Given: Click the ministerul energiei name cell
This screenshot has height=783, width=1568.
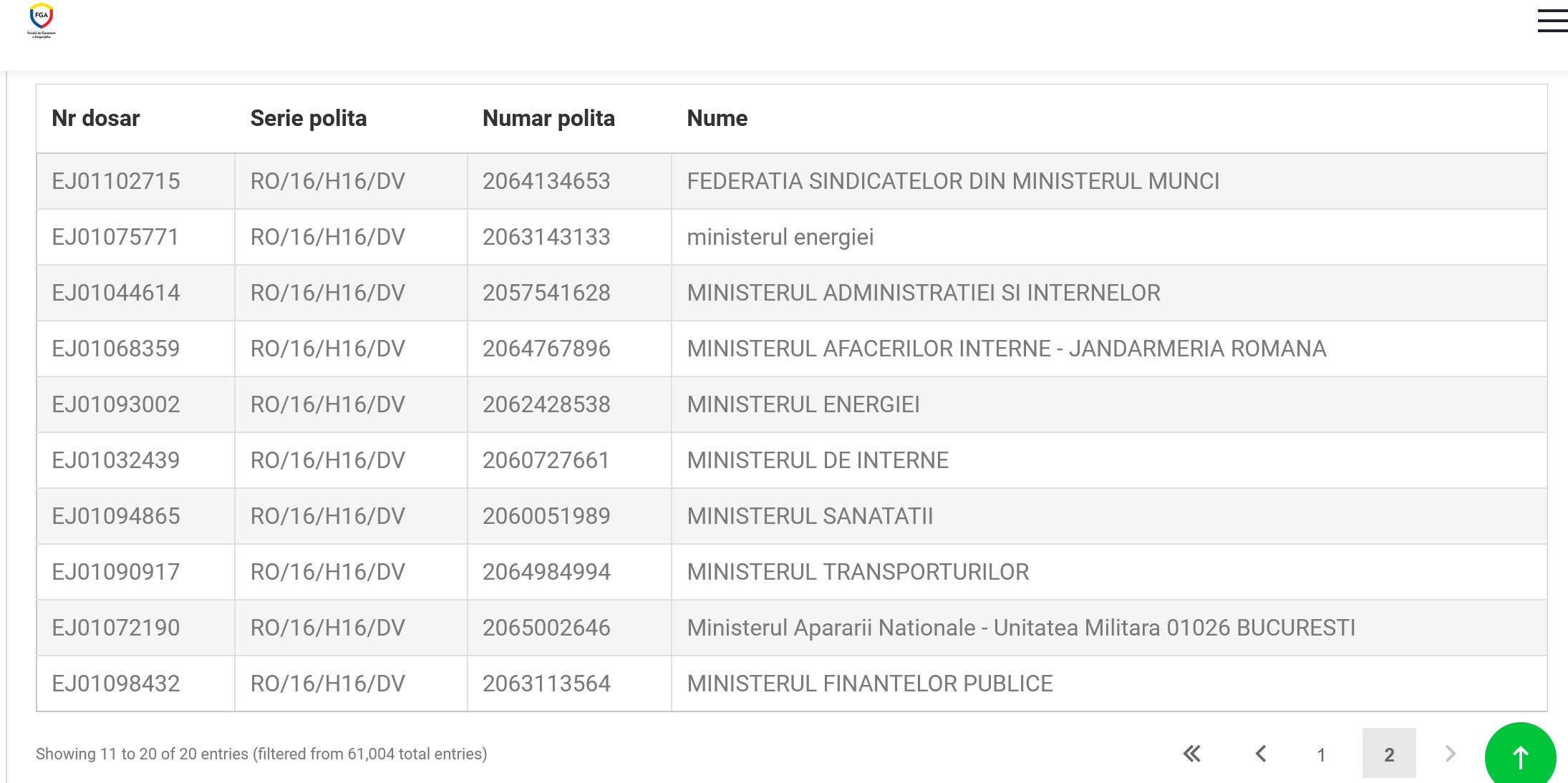Looking at the screenshot, I should pos(780,237).
